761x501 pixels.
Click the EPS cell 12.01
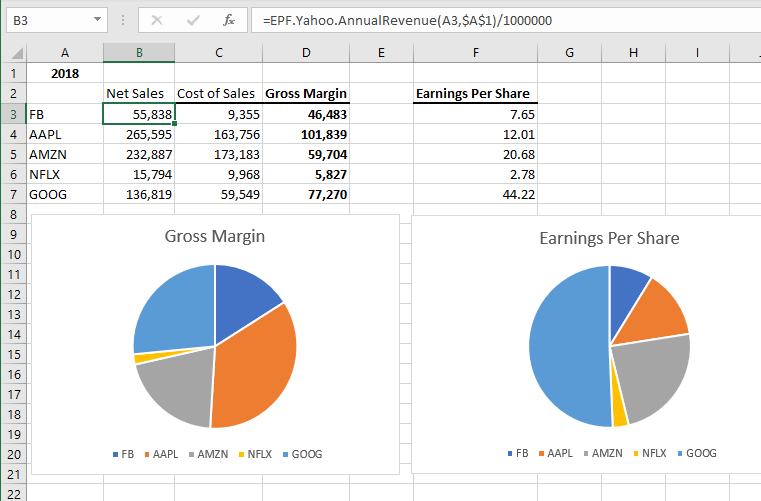pos(476,134)
